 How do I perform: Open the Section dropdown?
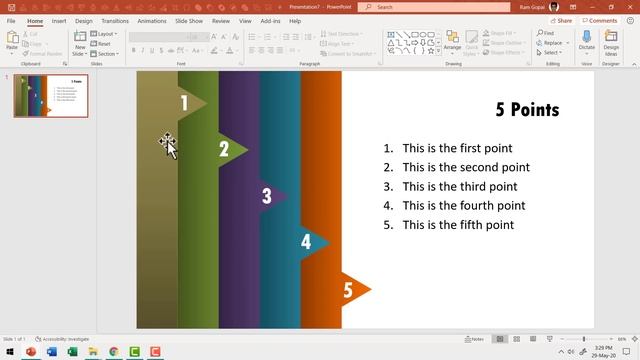coord(104,53)
